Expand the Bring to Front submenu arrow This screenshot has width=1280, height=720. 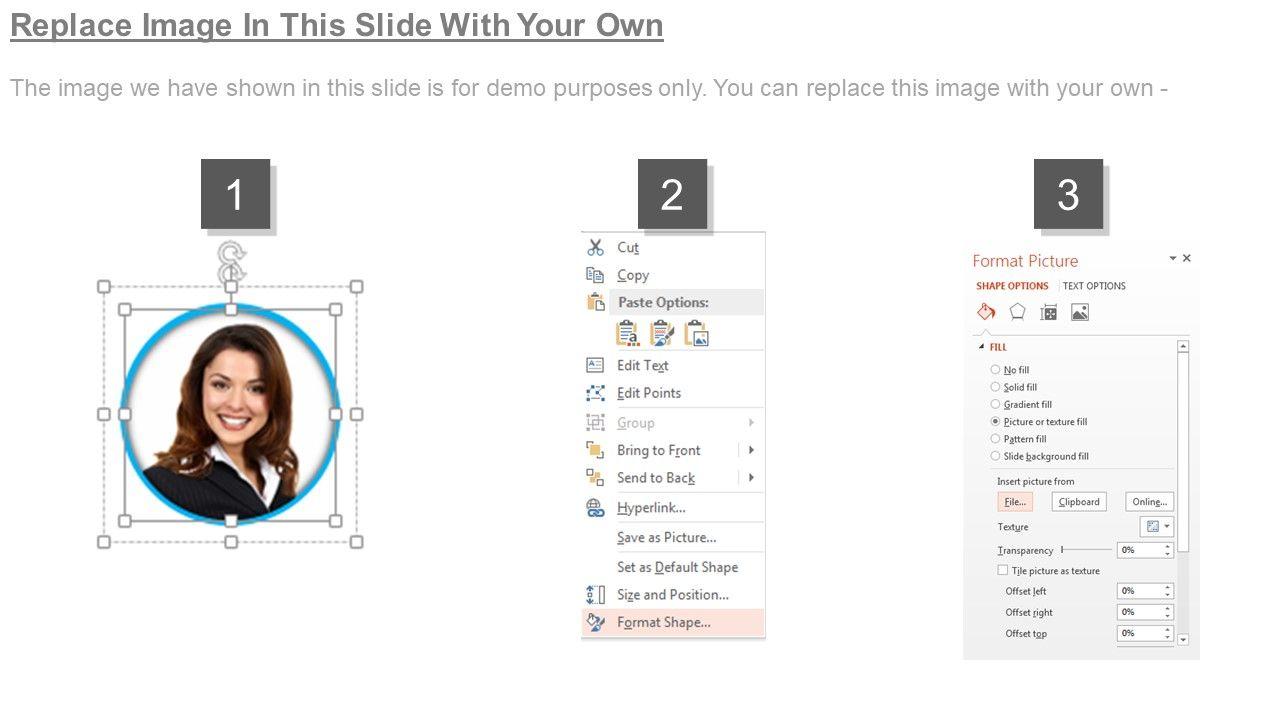(x=751, y=450)
